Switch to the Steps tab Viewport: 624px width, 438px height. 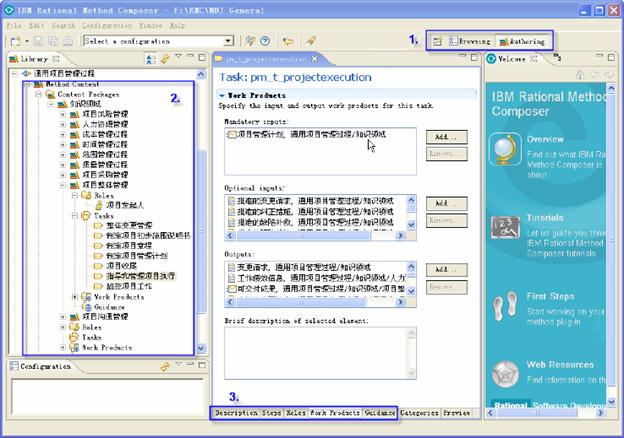(x=271, y=413)
